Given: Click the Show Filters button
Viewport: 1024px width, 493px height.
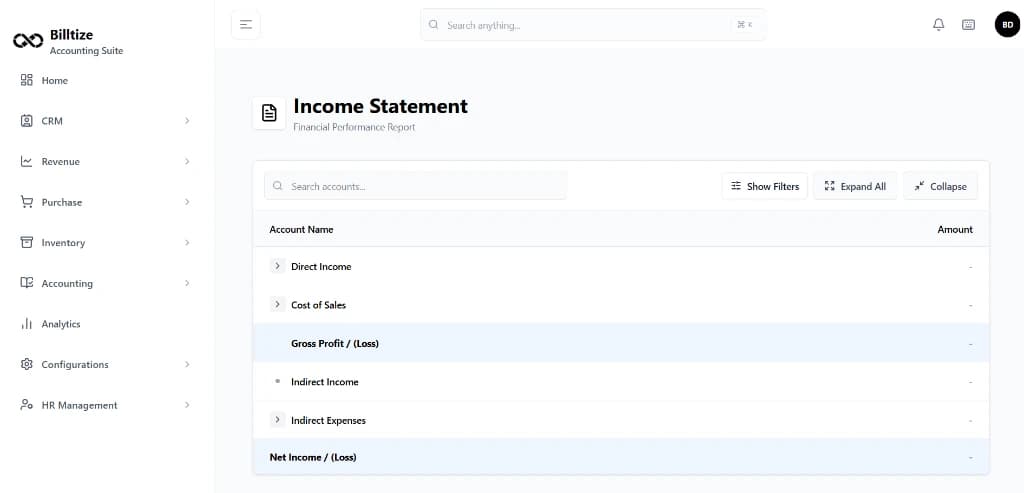Looking at the screenshot, I should point(765,186).
